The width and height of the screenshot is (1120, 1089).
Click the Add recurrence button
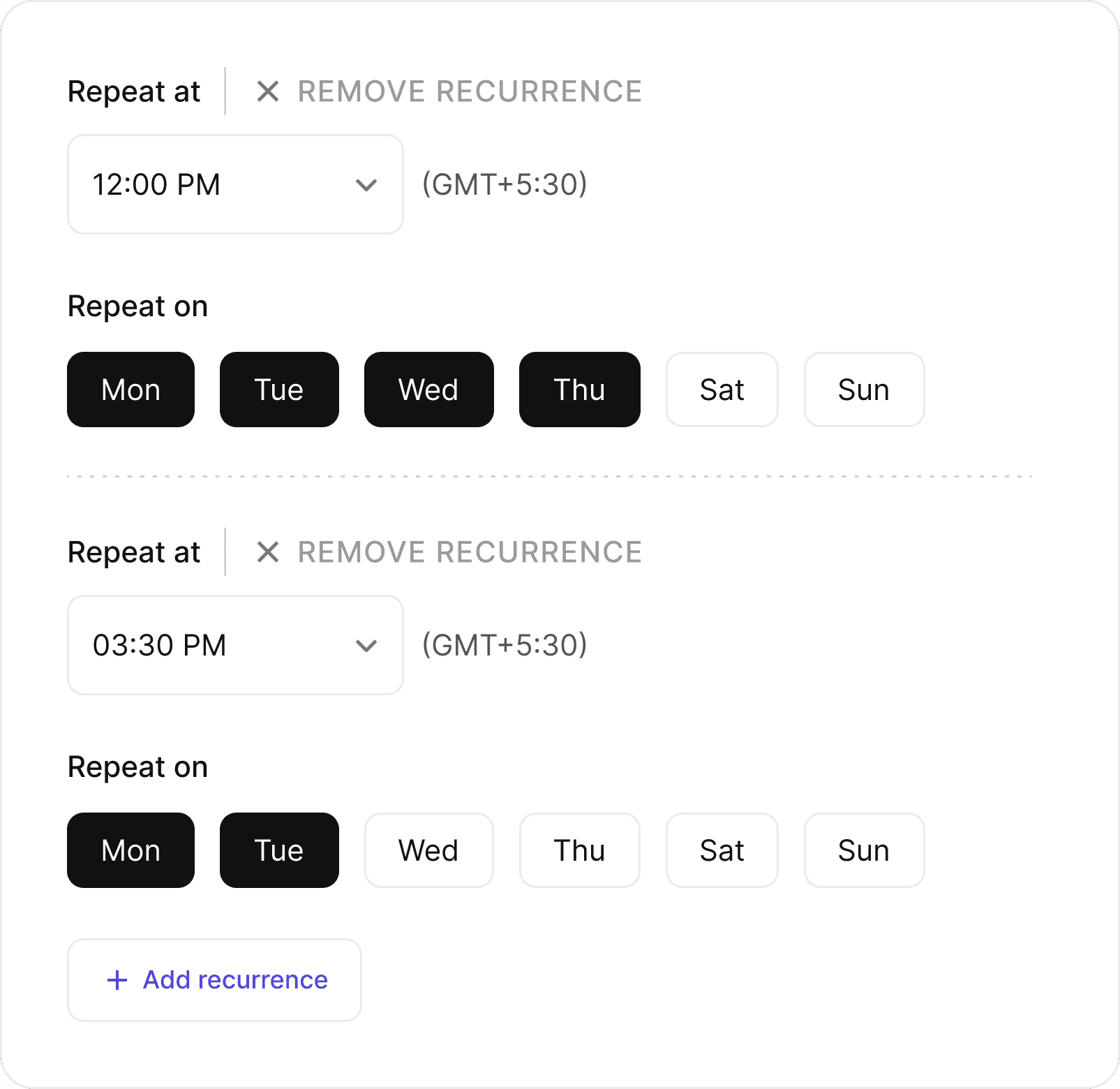[214, 980]
